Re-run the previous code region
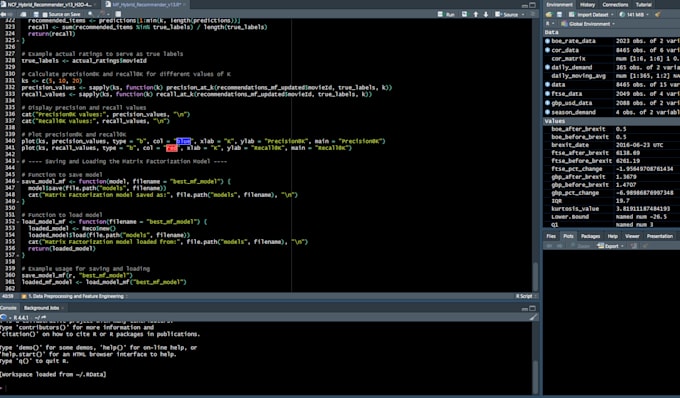This screenshot has width=680, height=398. click(x=464, y=14)
